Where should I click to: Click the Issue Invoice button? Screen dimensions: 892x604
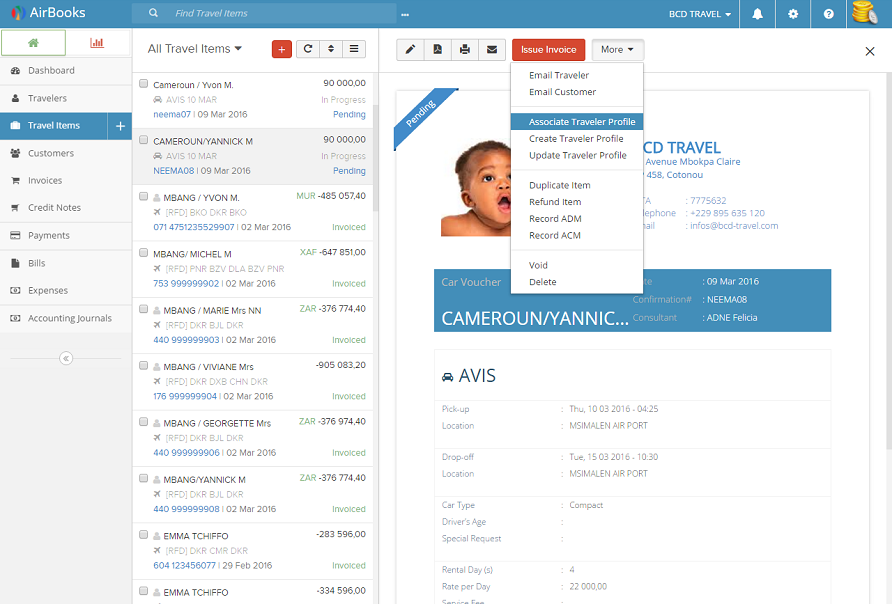coord(548,49)
